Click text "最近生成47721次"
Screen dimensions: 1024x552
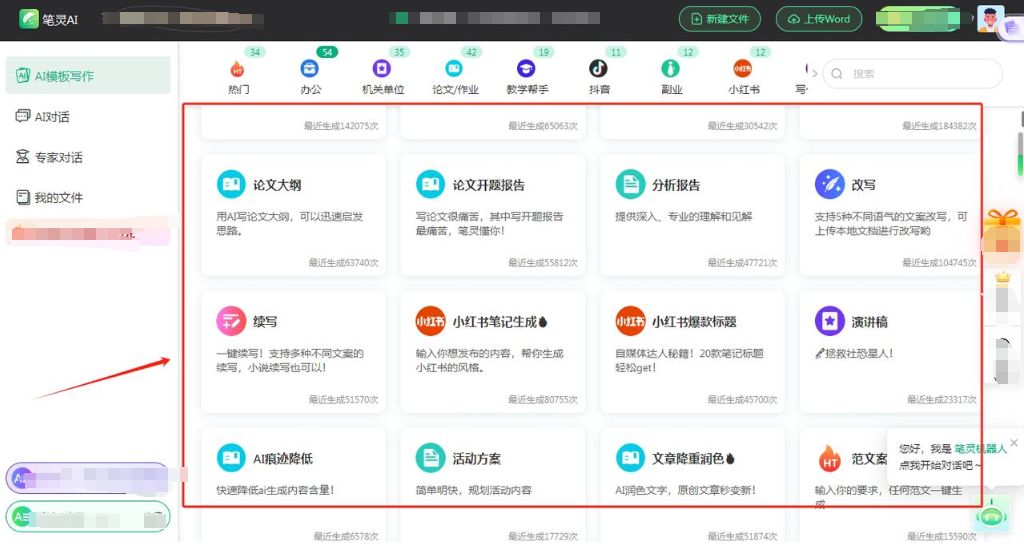743,263
